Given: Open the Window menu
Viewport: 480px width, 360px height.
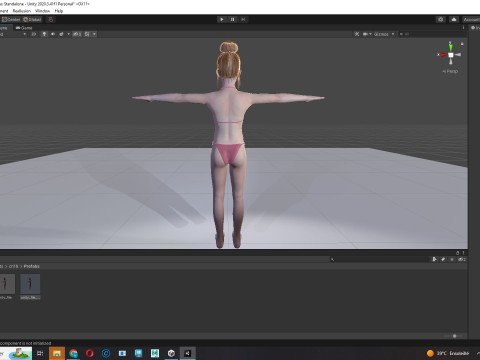Looking at the screenshot, I should (x=42, y=11).
